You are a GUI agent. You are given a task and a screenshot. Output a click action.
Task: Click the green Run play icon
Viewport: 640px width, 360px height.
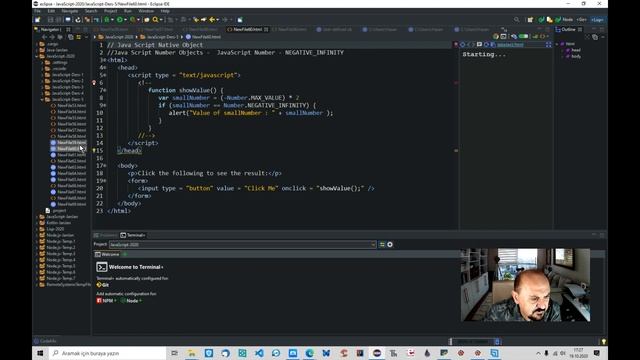click(x=120, y=20)
